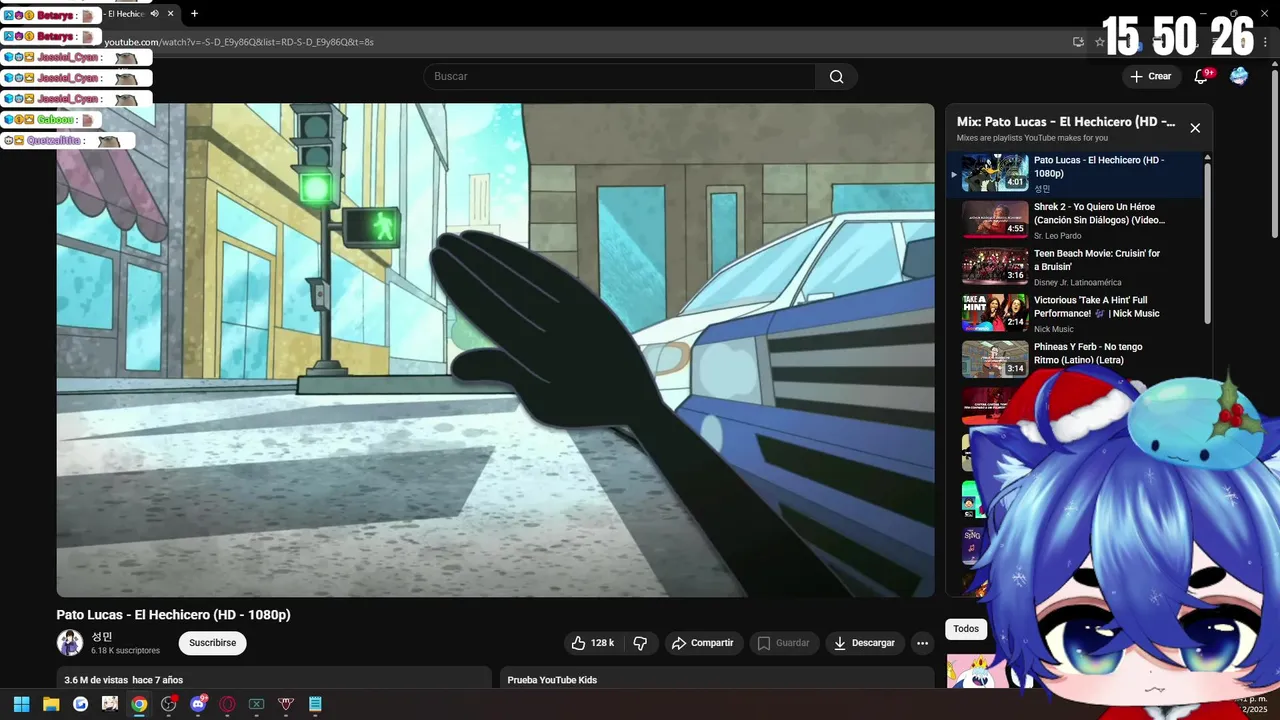Viewport: 1280px width, 720px height.
Task: Dislike the Pato Lucas video
Action: coord(641,643)
